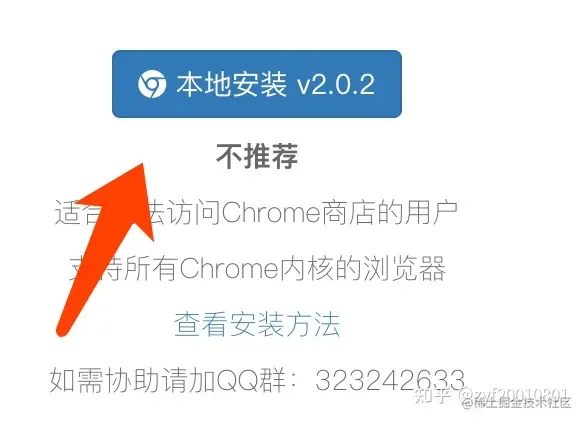Click the word Chrome in 内核 line

(229, 268)
